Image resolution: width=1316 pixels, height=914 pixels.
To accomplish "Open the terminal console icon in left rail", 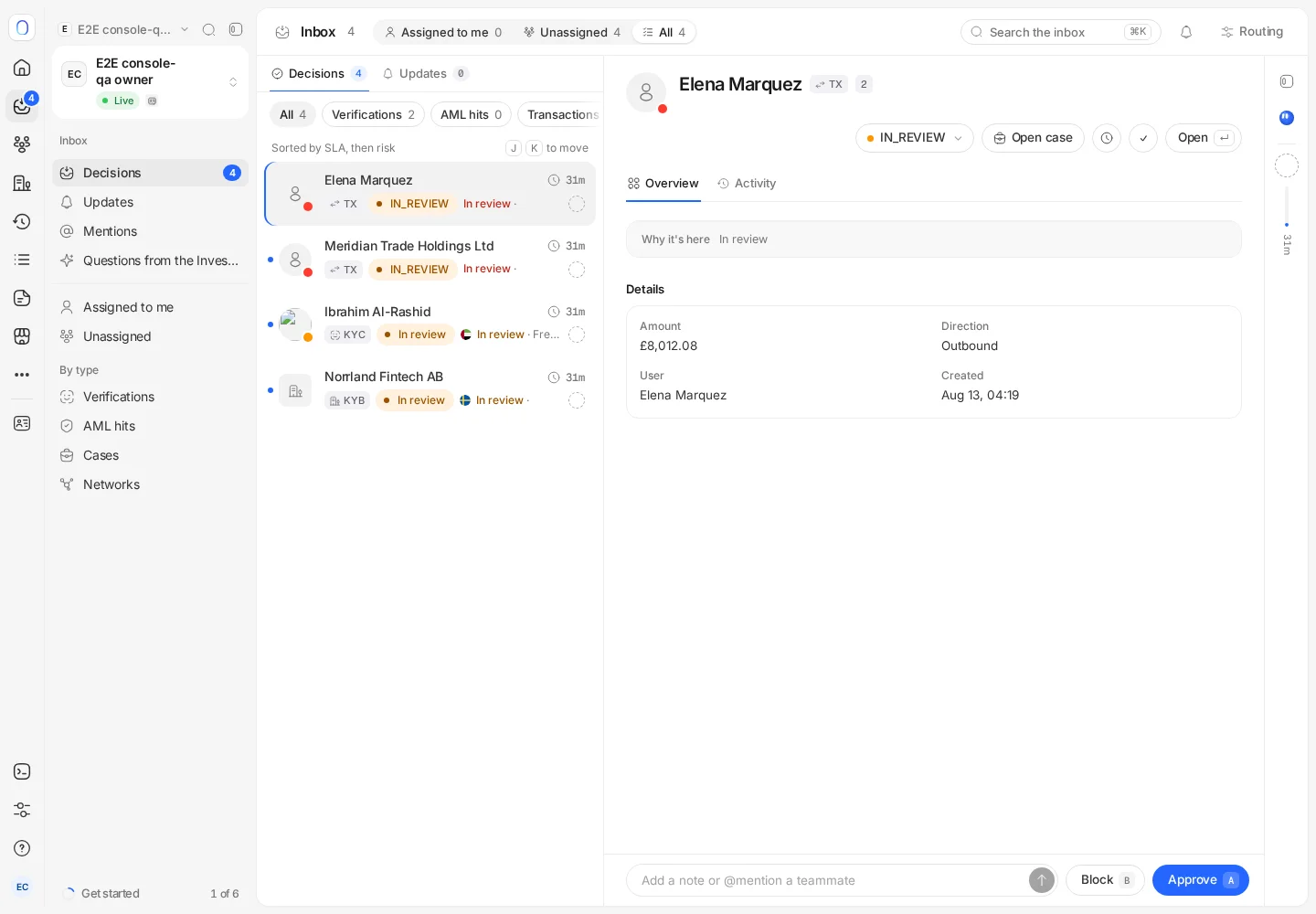I will [22, 771].
